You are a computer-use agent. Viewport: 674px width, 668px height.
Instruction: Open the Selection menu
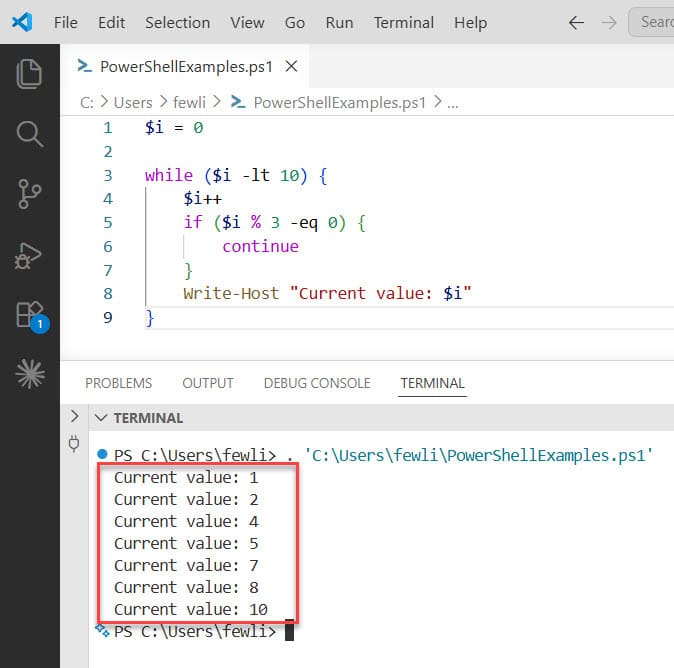point(178,22)
